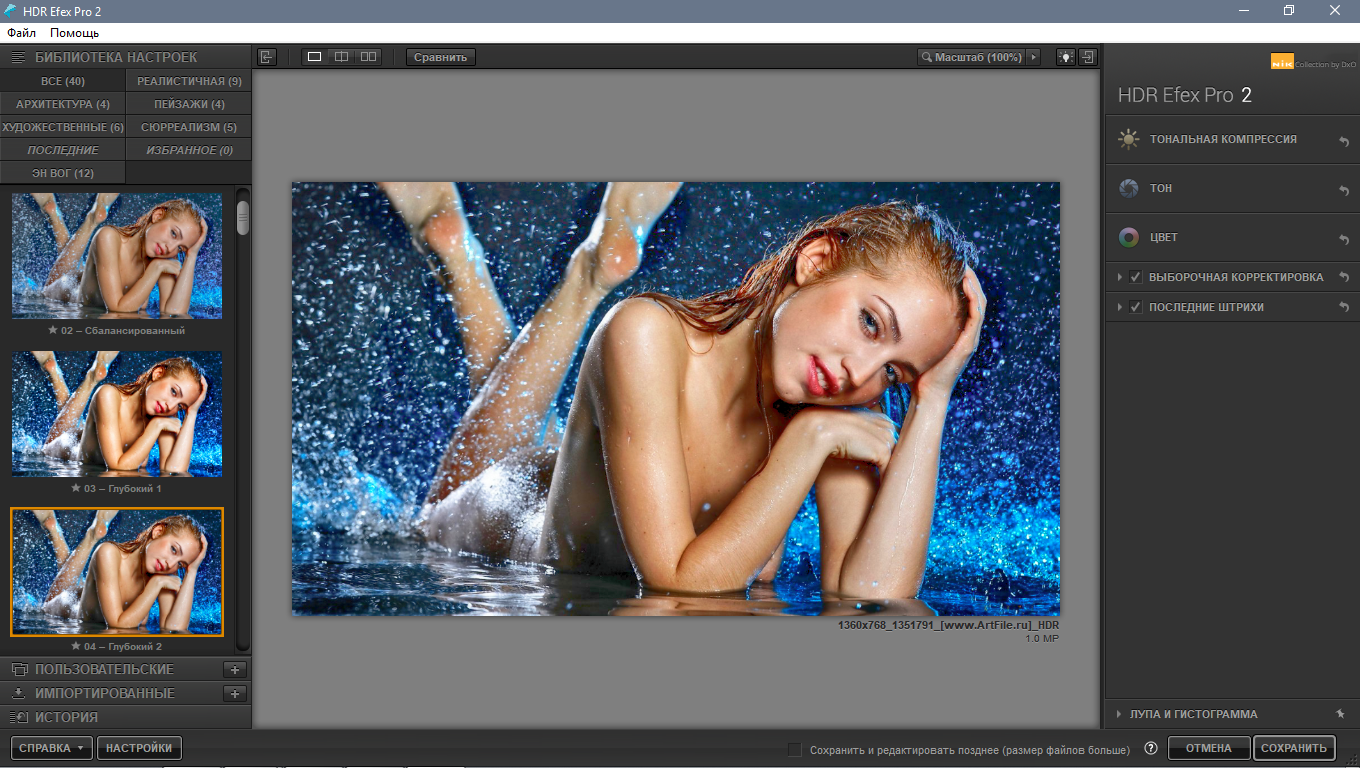Click the lightbulb background color icon

(x=1066, y=57)
